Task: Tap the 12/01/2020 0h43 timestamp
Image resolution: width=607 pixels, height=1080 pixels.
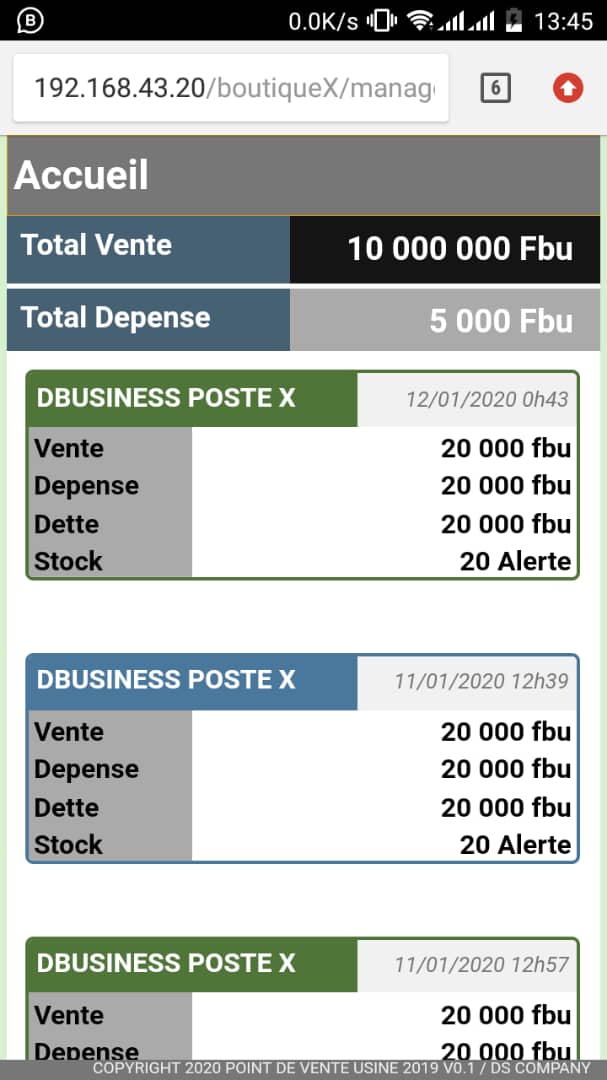Action: tap(486, 399)
